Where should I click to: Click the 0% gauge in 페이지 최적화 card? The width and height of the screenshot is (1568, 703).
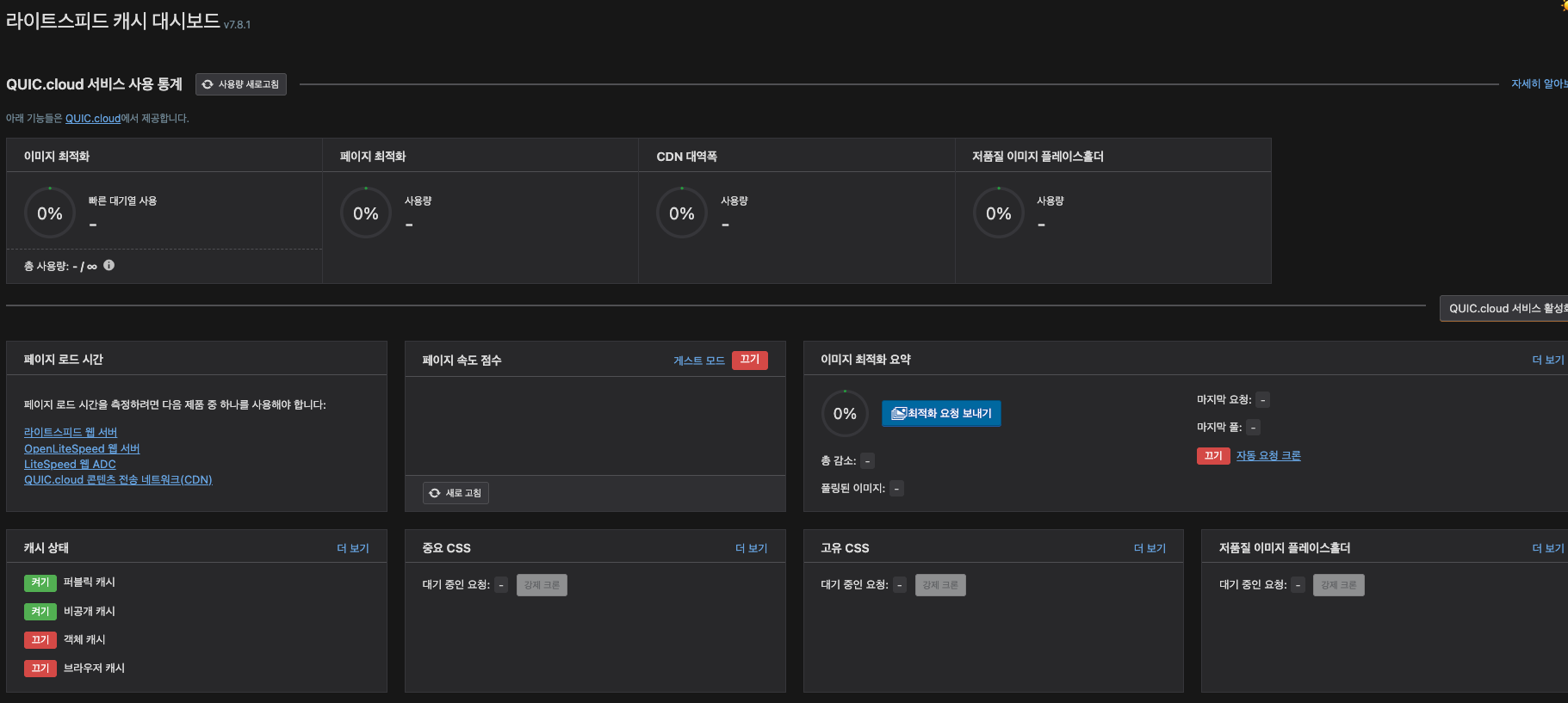click(x=366, y=213)
